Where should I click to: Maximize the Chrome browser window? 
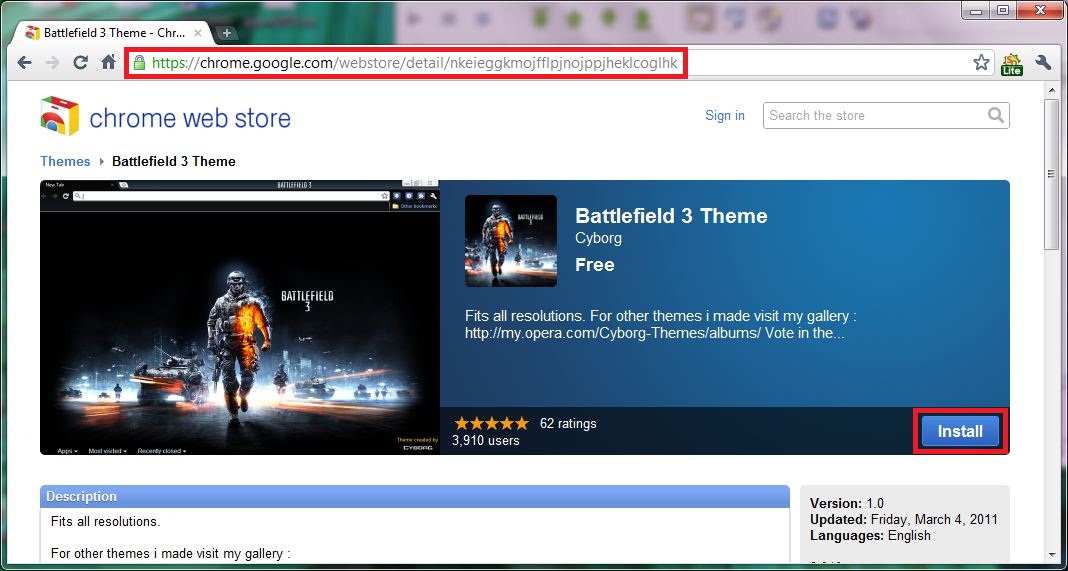pyautogui.click(x=1002, y=10)
